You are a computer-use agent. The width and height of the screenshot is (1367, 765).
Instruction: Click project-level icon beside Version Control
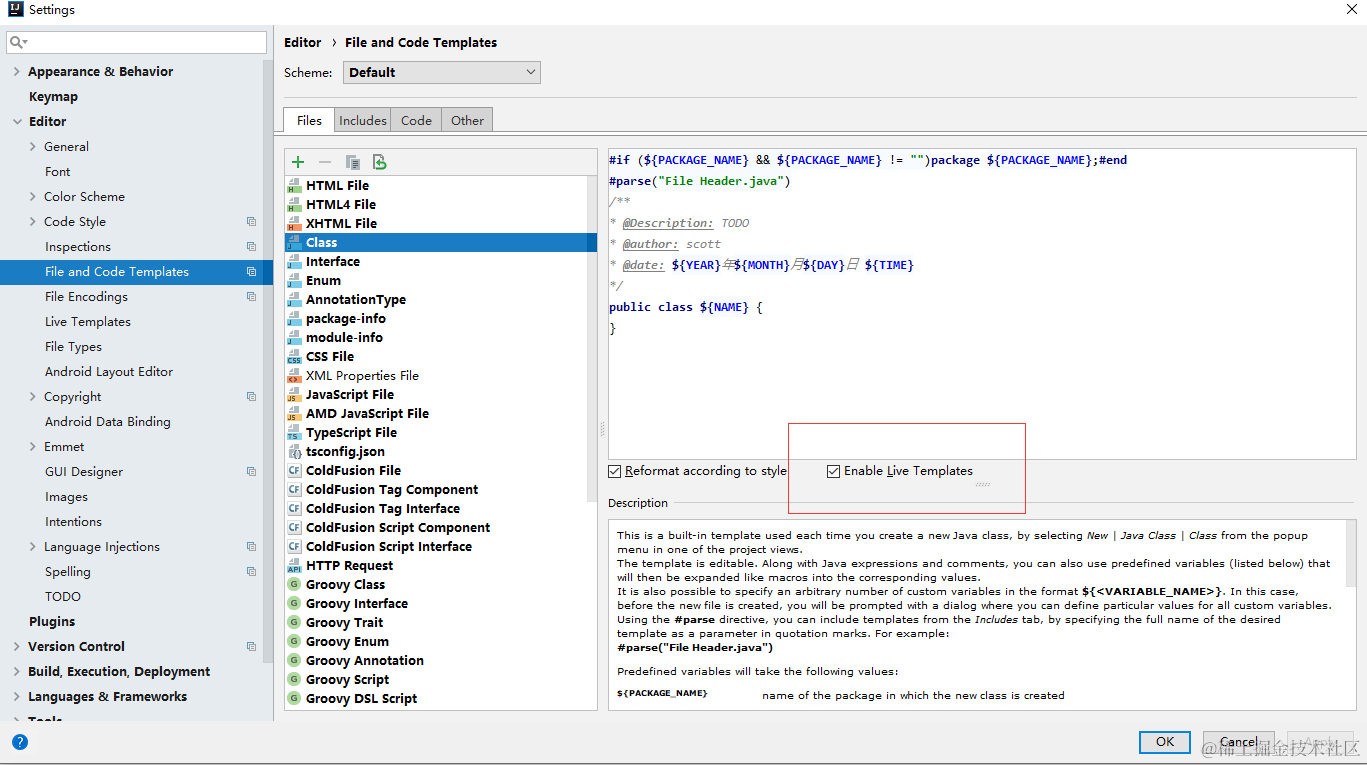251,647
